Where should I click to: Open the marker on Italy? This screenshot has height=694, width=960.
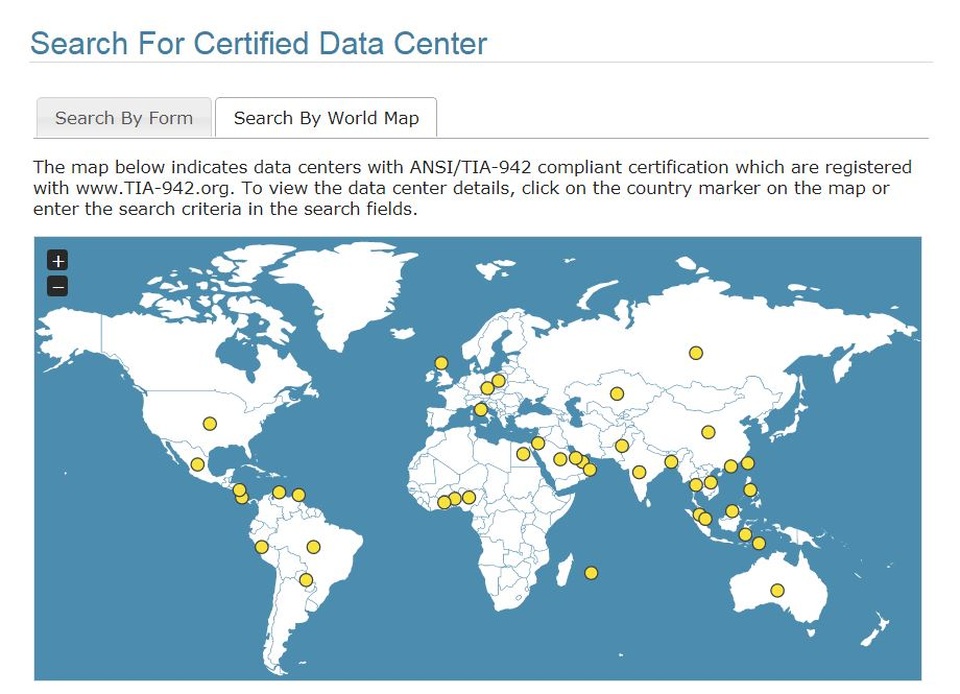pyautogui.click(x=481, y=409)
